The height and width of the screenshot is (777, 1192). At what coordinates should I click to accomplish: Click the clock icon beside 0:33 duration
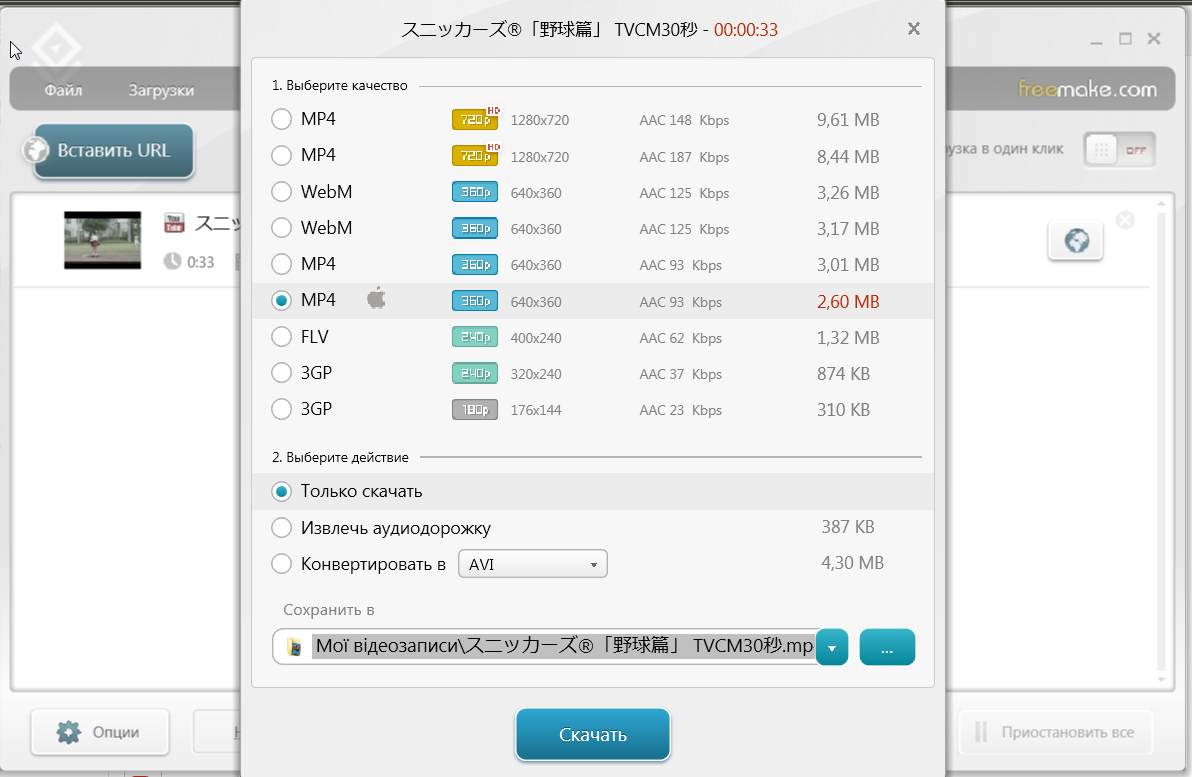tap(173, 262)
